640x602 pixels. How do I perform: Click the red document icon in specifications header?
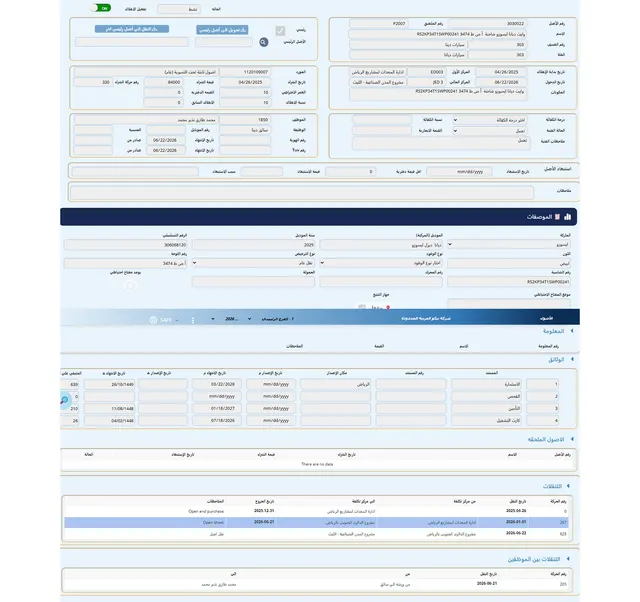pyautogui.click(x=557, y=217)
